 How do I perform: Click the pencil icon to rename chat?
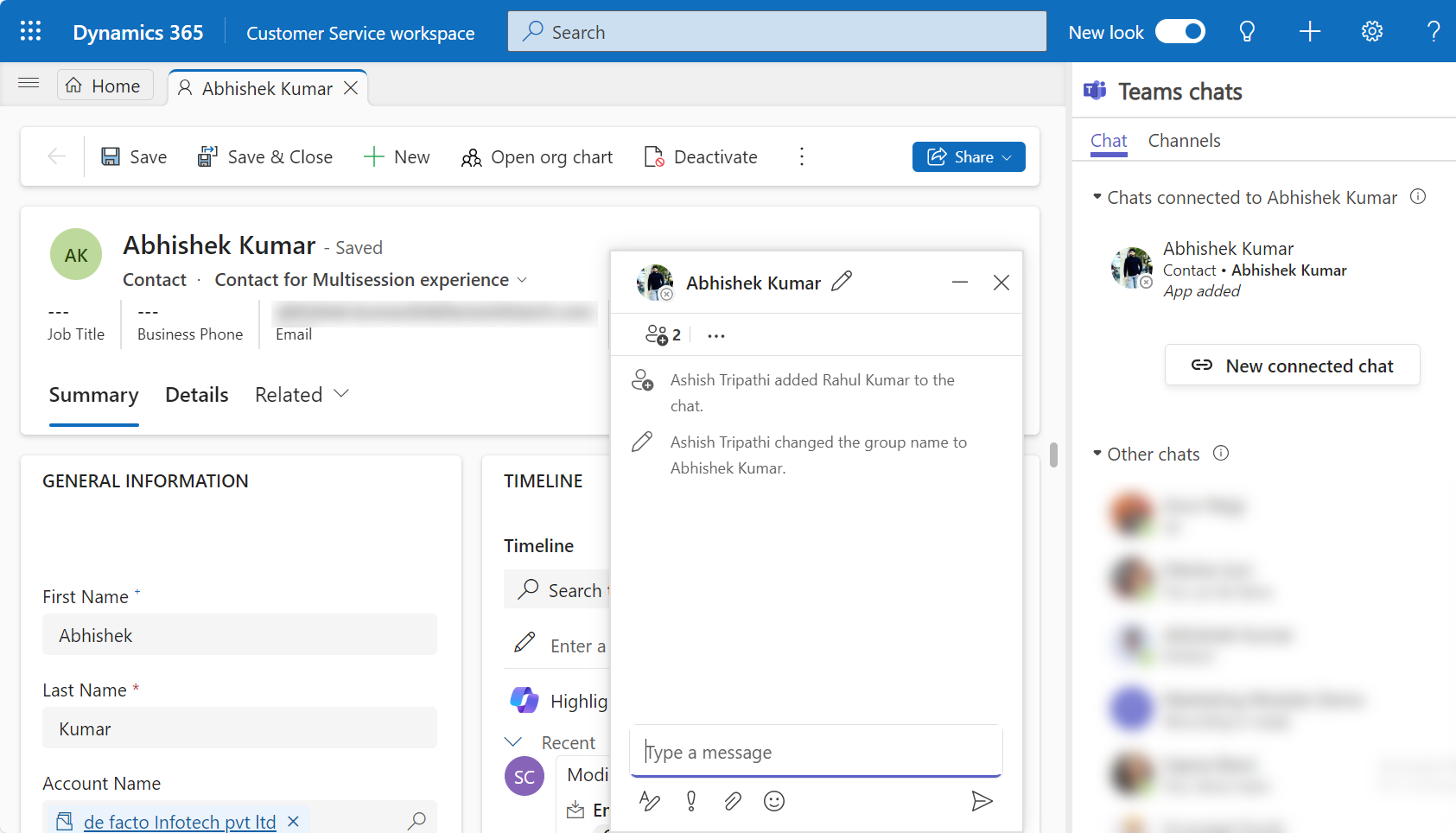click(841, 282)
